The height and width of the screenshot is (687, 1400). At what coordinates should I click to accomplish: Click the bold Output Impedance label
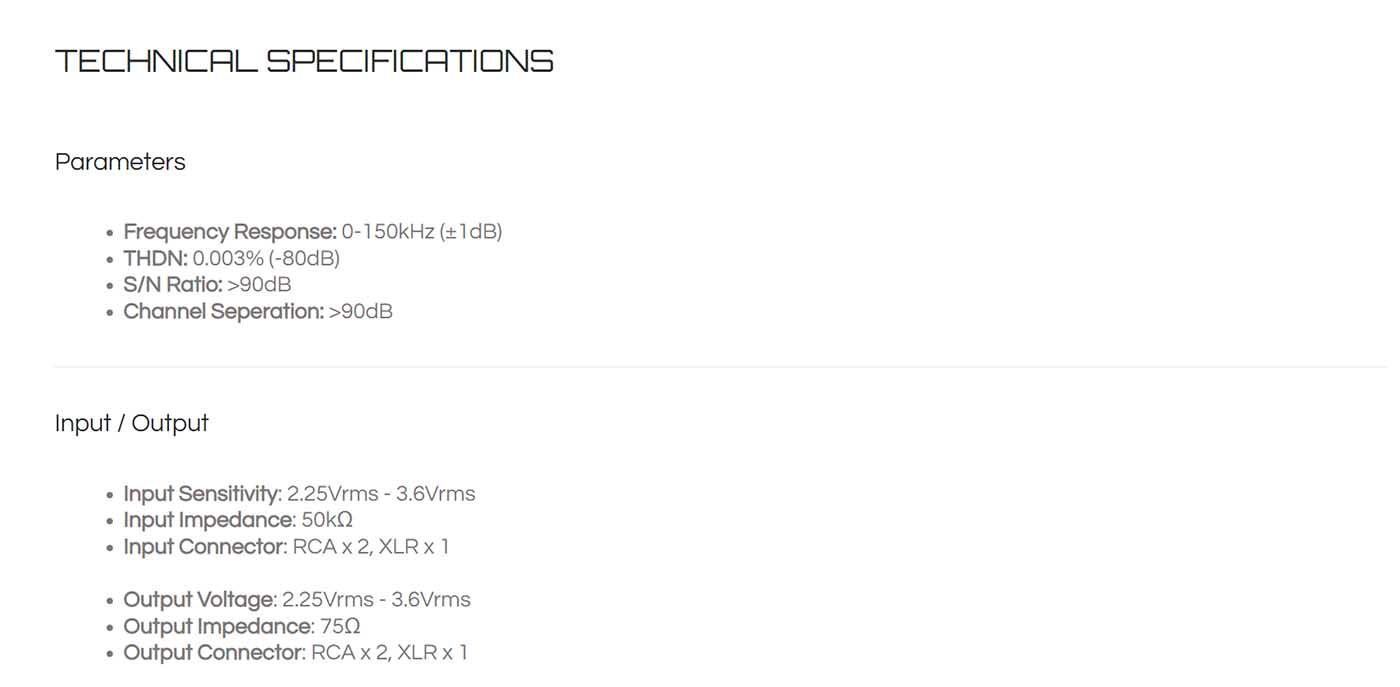tap(218, 626)
